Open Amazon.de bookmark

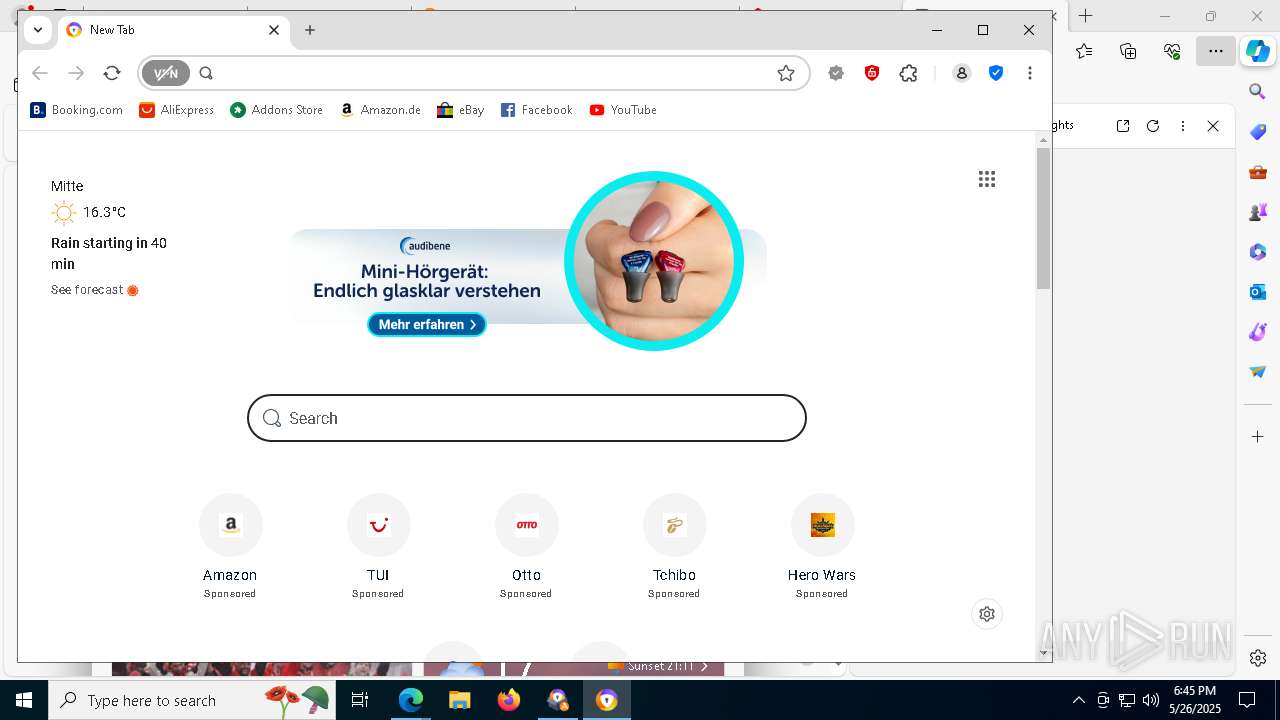(x=380, y=110)
